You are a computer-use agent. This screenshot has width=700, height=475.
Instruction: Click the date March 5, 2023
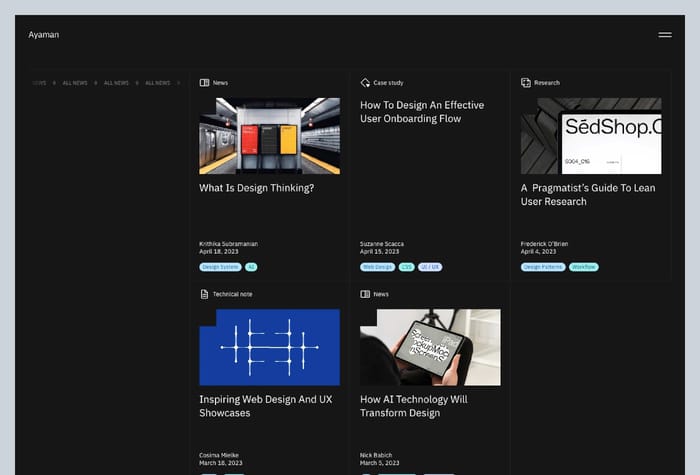point(379,463)
